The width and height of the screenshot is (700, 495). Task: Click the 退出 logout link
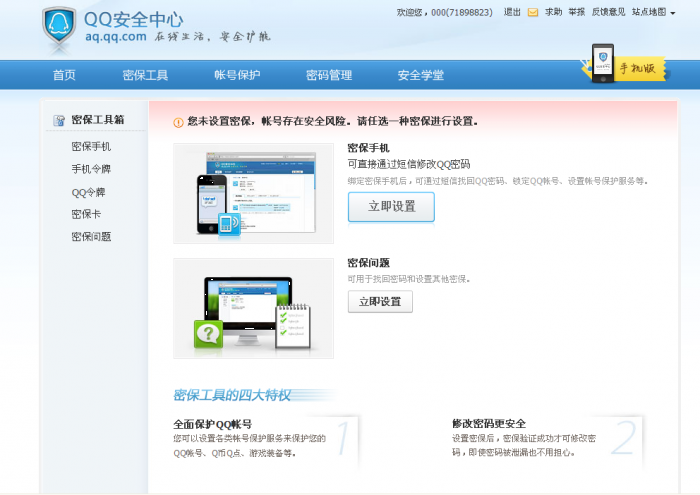pyautogui.click(x=512, y=12)
